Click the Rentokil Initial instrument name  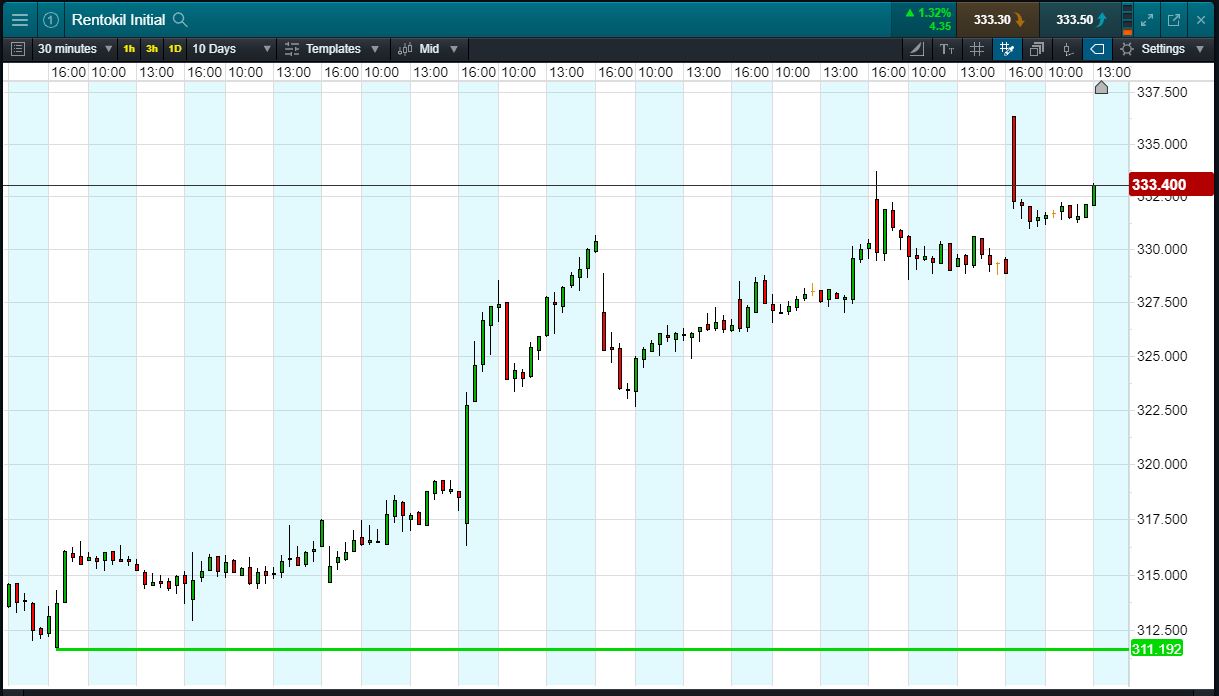[x=118, y=19]
